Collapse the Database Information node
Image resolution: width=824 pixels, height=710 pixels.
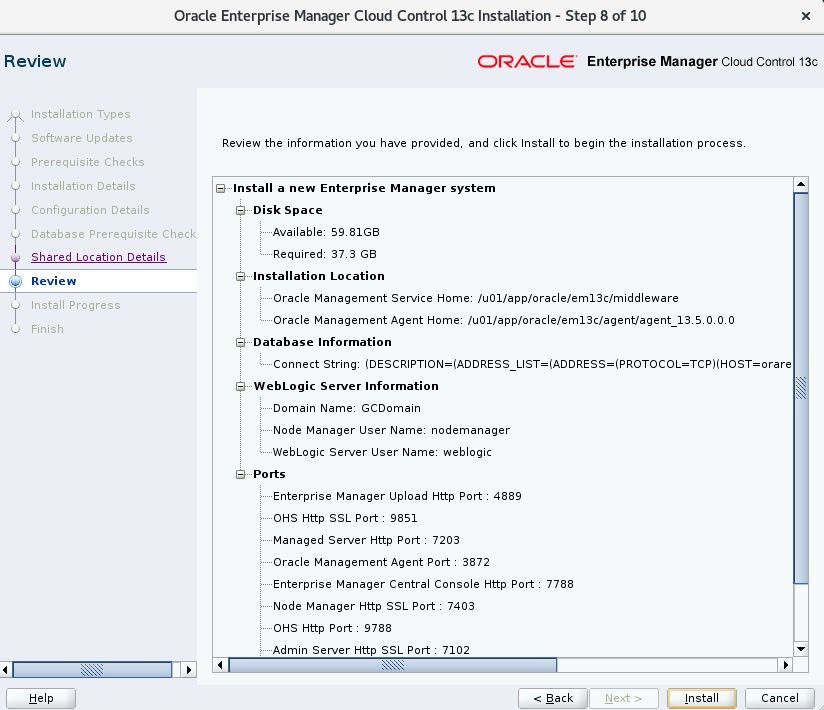241,343
